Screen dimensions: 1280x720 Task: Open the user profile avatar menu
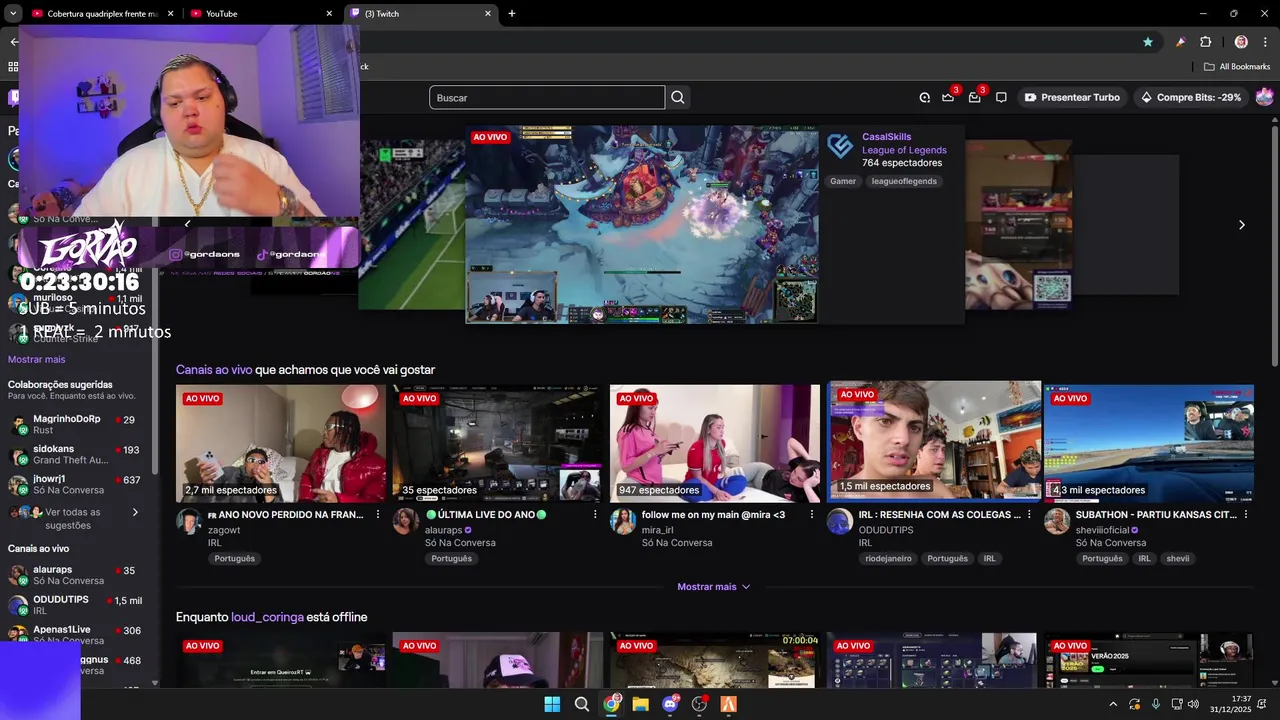pyautogui.click(x=1264, y=97)
